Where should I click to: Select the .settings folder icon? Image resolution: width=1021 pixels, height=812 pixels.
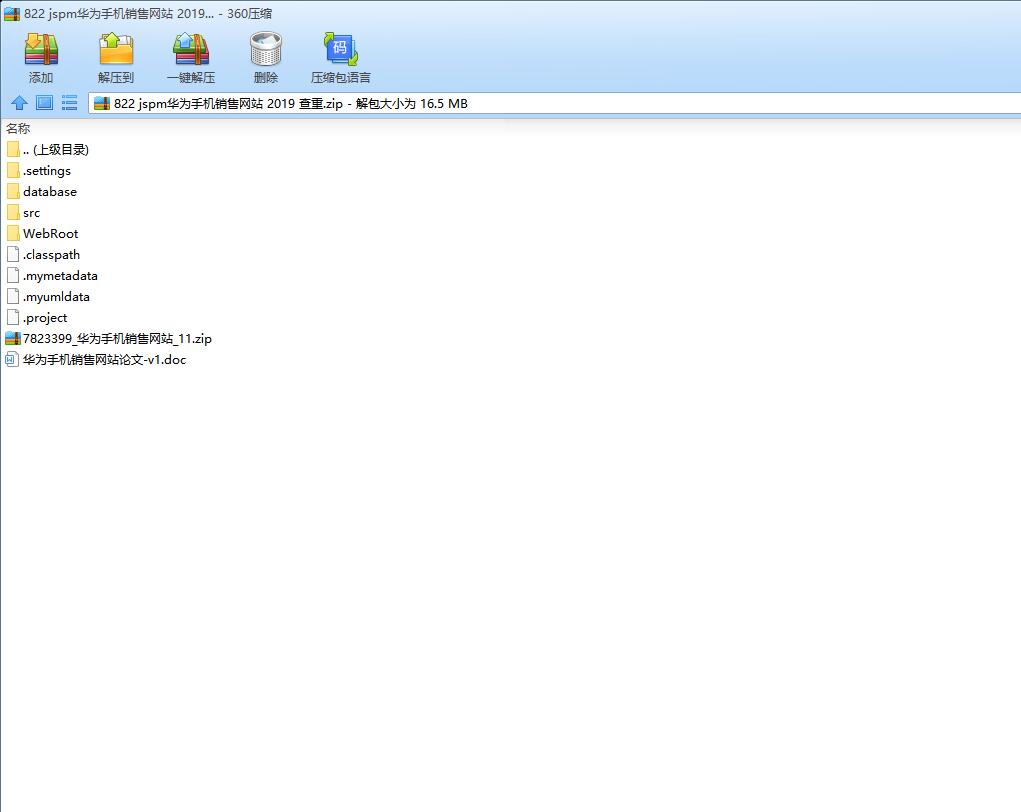[x=13, y=171]
